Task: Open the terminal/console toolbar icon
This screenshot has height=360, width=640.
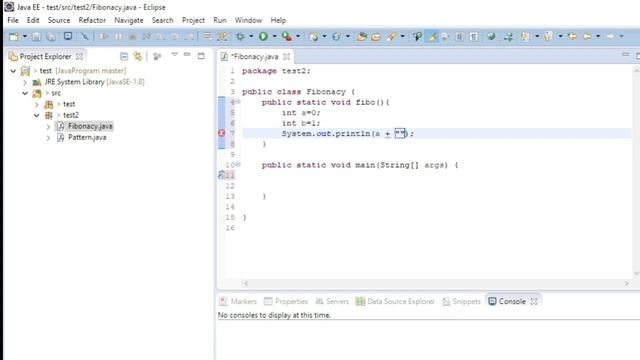Action: [x=68, y=36]
